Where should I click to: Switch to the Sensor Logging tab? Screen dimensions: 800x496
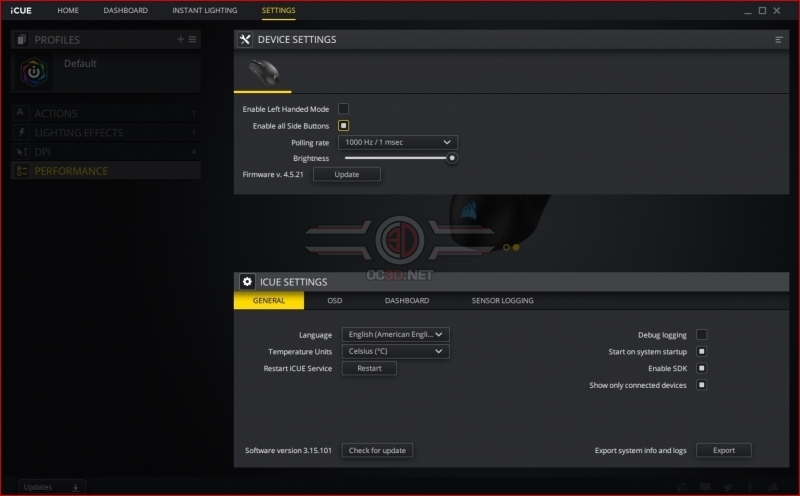click(503, 301)
